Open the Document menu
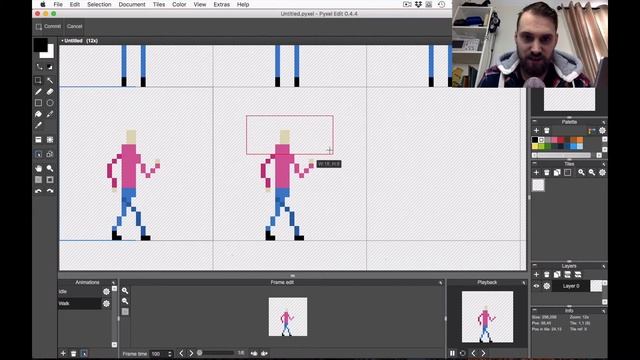This screenshot has width=640, height=360. point(132,4)
